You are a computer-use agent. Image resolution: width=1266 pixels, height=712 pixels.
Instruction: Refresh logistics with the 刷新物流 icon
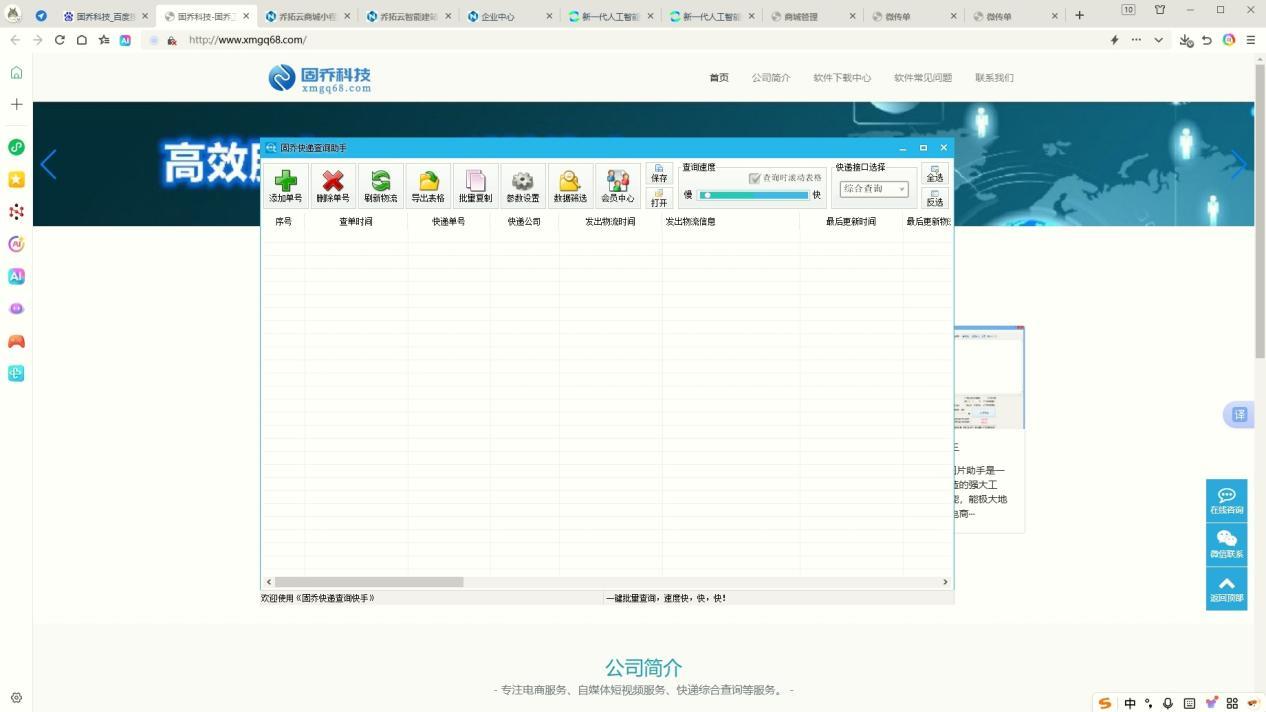380,185
